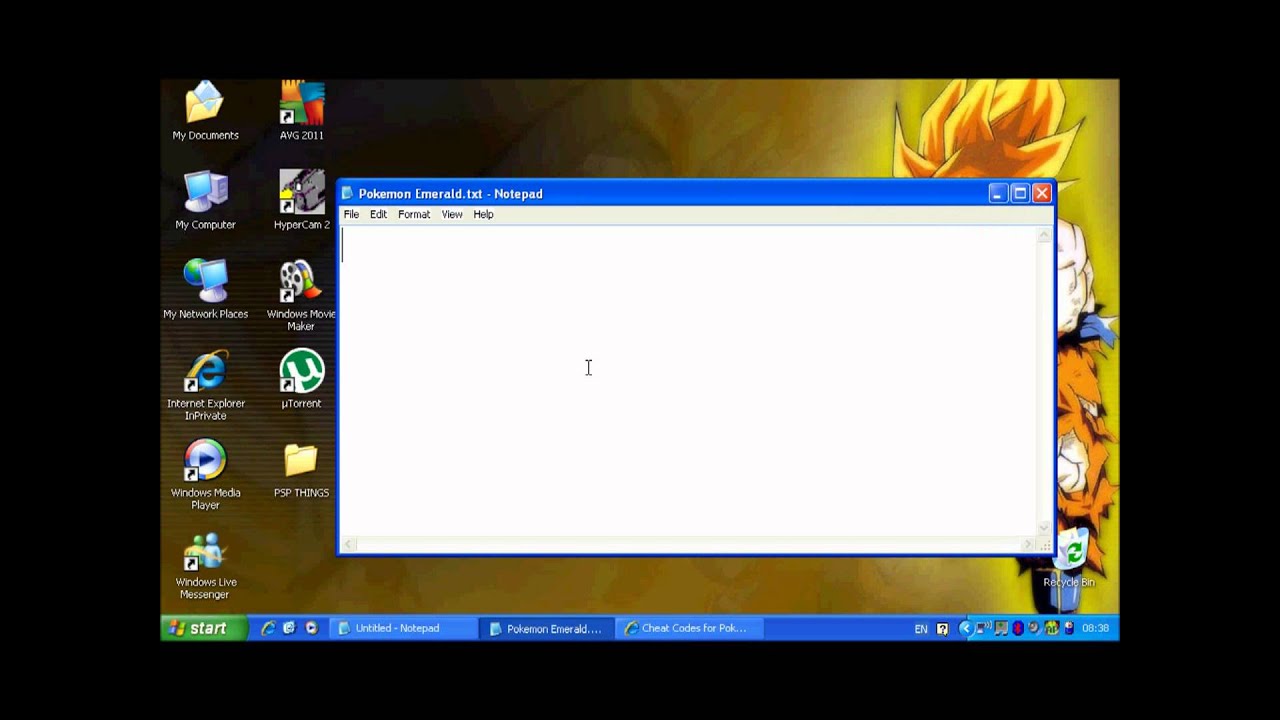Click the Bluetooth tray icon
This screenshot has height=720, width=1280.
tap(1018, 628)
